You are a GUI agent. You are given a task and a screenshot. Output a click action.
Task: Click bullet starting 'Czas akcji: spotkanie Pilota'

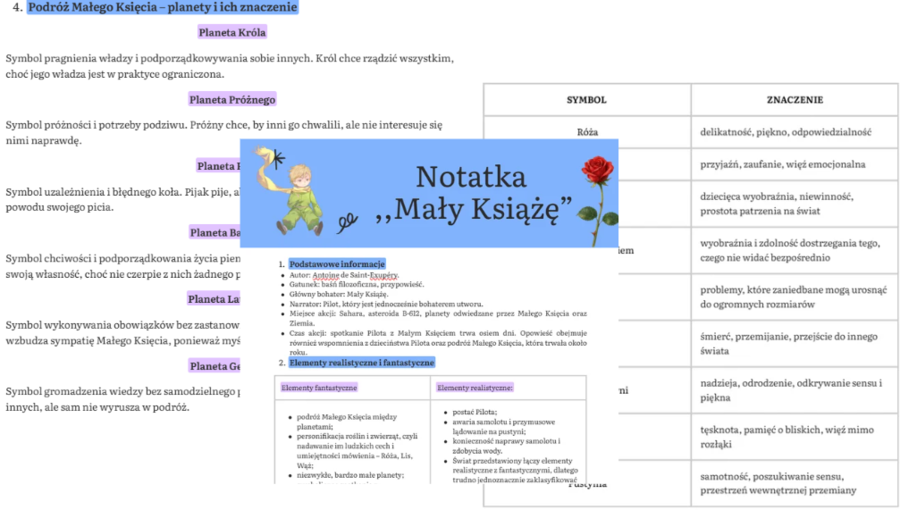[438, 342]
